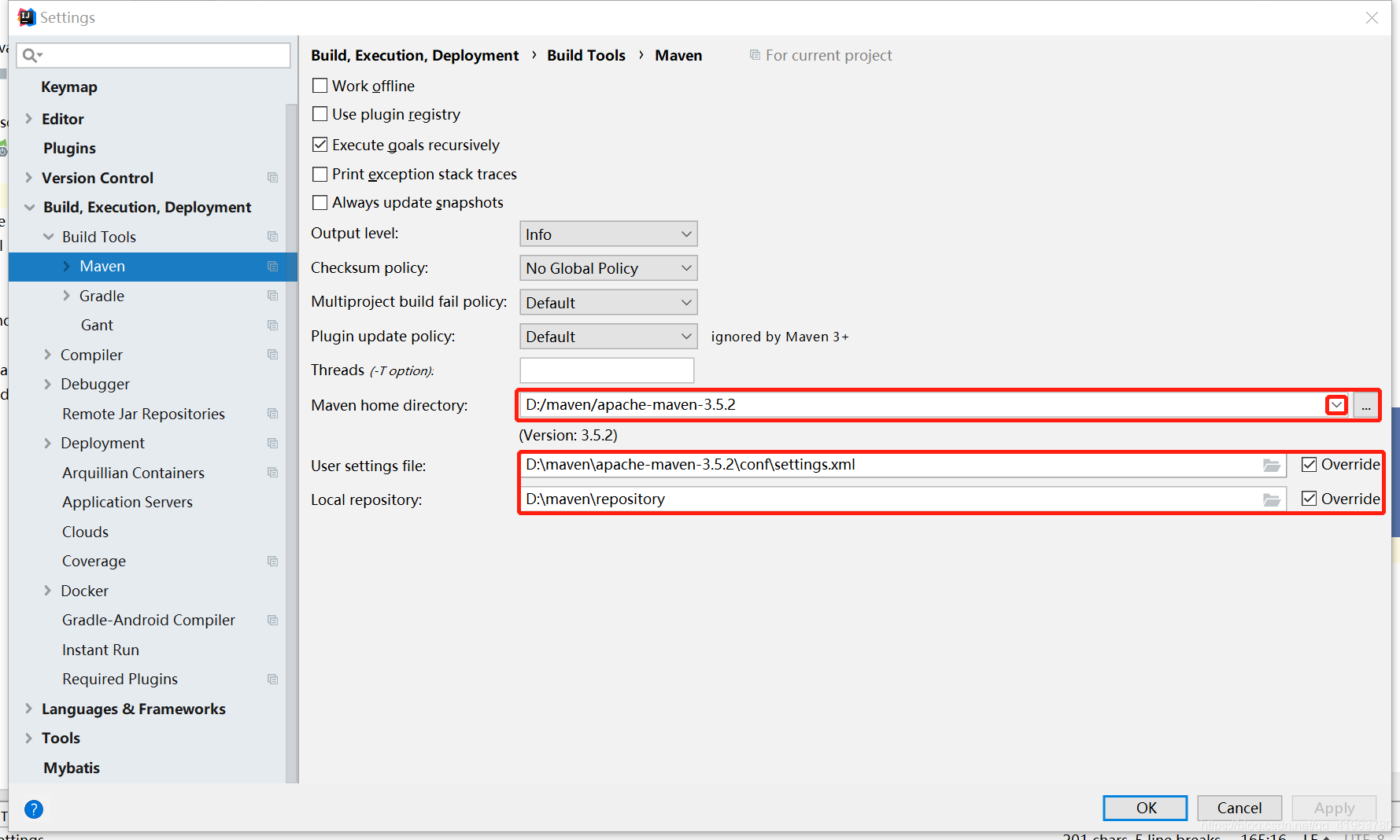This screenshot has height=840, width=1400.
Task: Click the browse (...) button for Maven home
Action: [1366, 405]
